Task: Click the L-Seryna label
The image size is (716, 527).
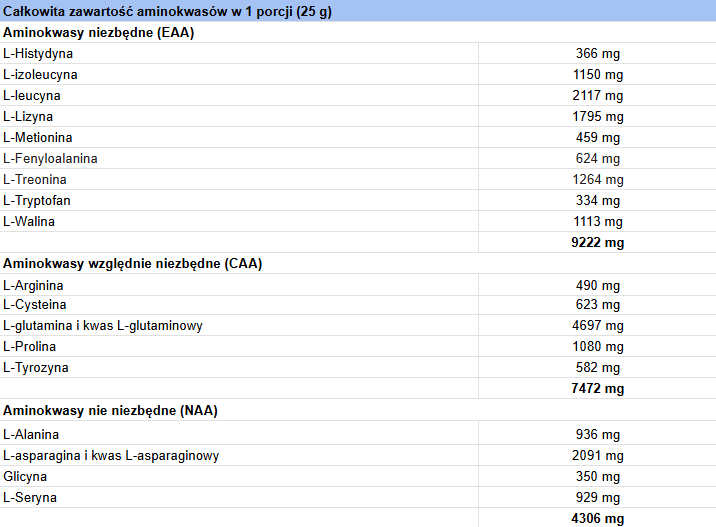Action: (x=30, y=498)
